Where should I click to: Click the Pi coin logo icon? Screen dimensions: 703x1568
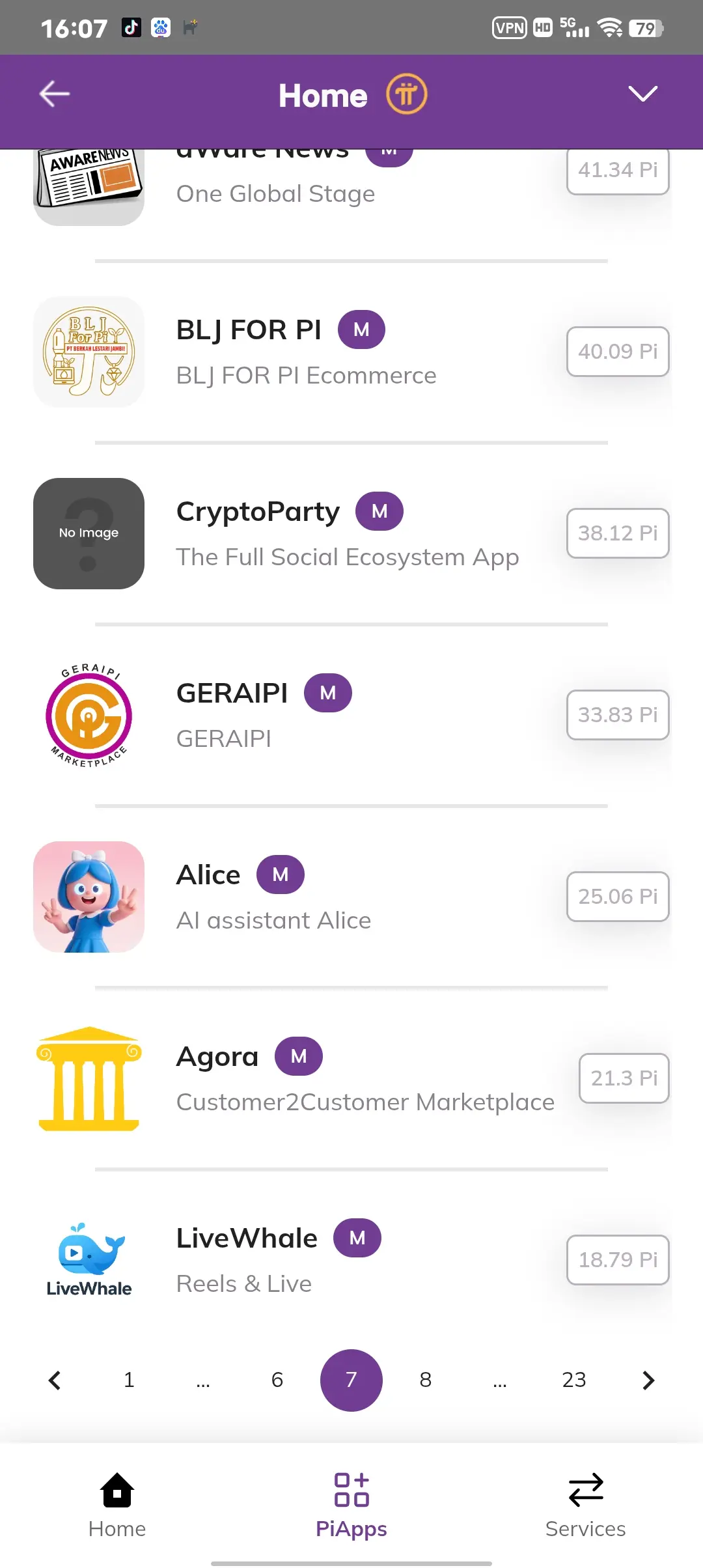(406, 94)
